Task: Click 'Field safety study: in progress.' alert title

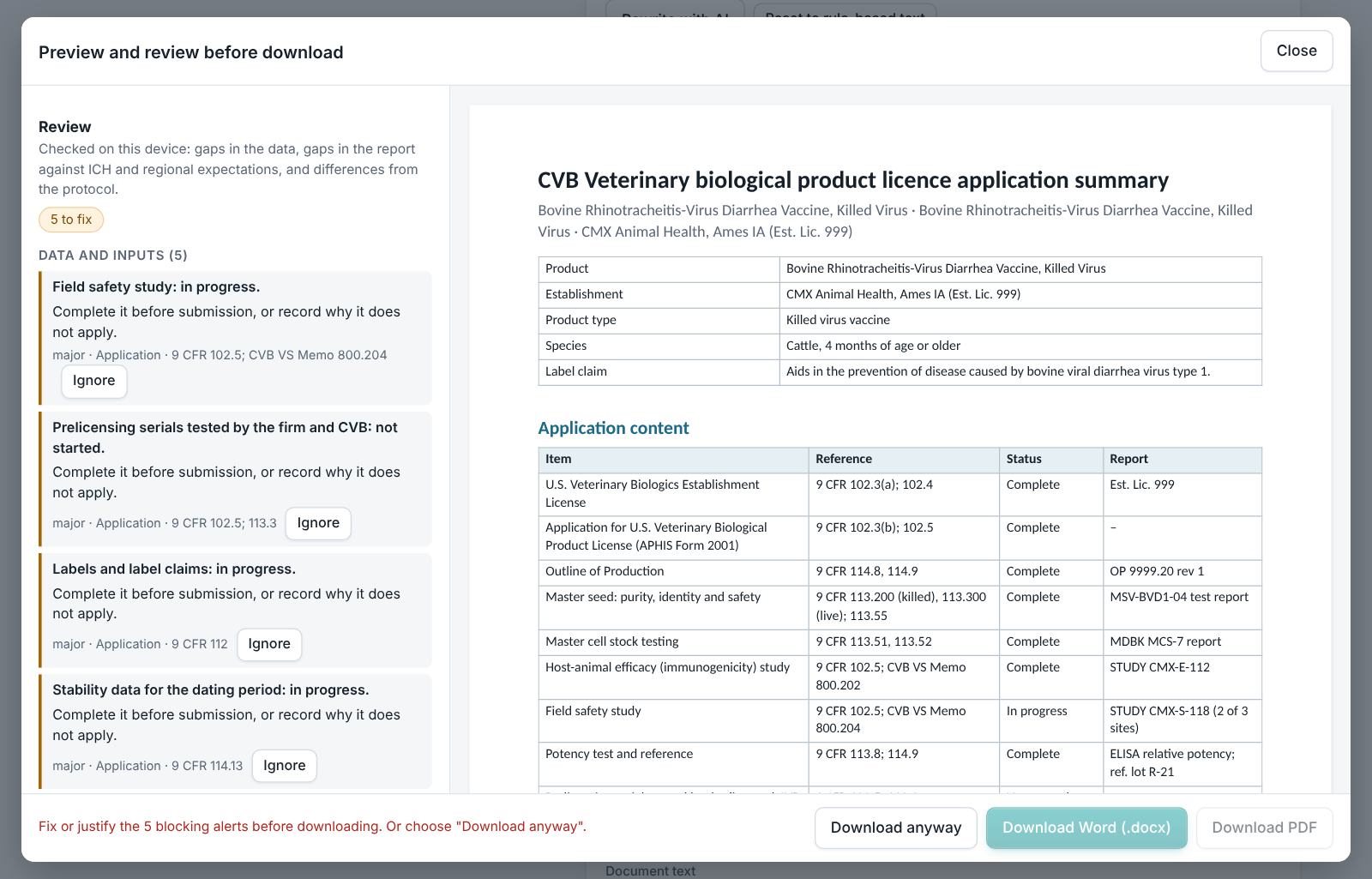Action: click(156, 287)
